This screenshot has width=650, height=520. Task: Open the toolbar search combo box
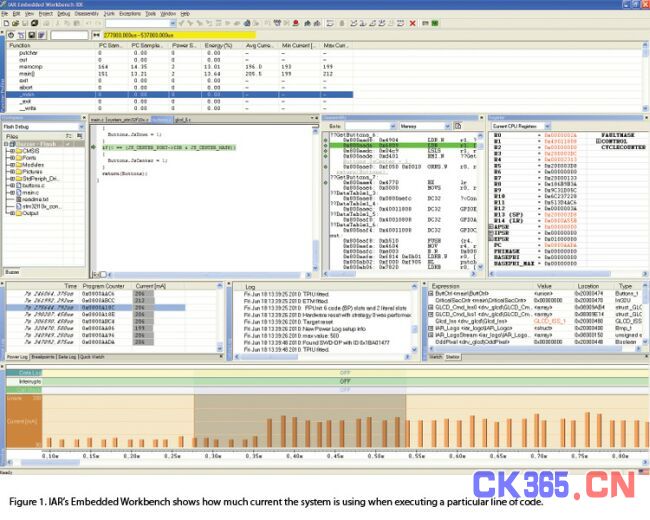pyautogui.click(x=173, y=24)
